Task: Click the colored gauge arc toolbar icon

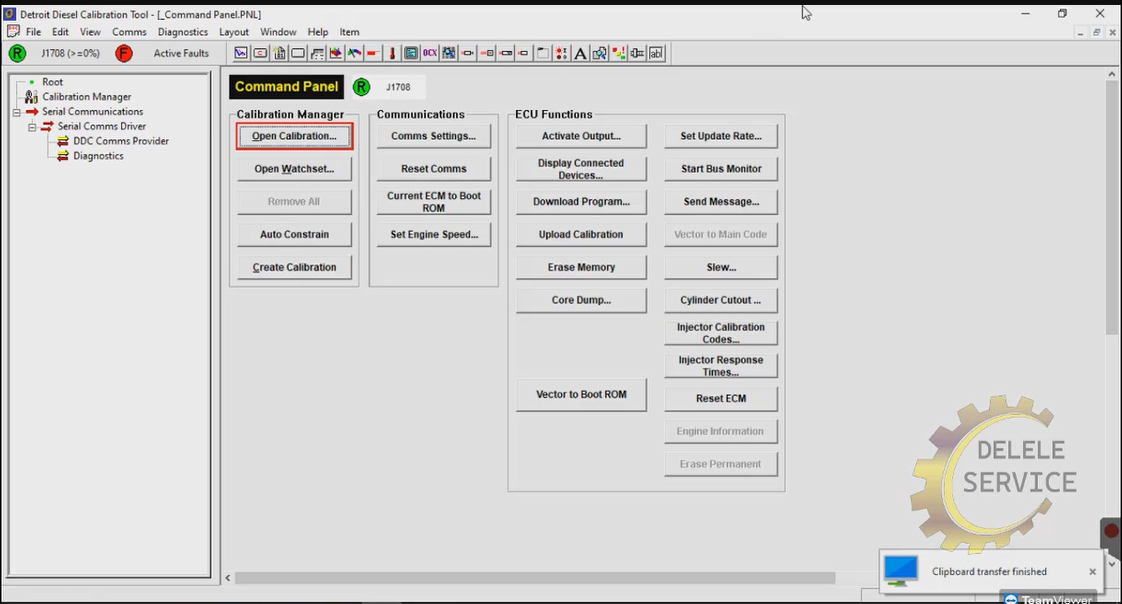Action: click(x=354, y=53)
